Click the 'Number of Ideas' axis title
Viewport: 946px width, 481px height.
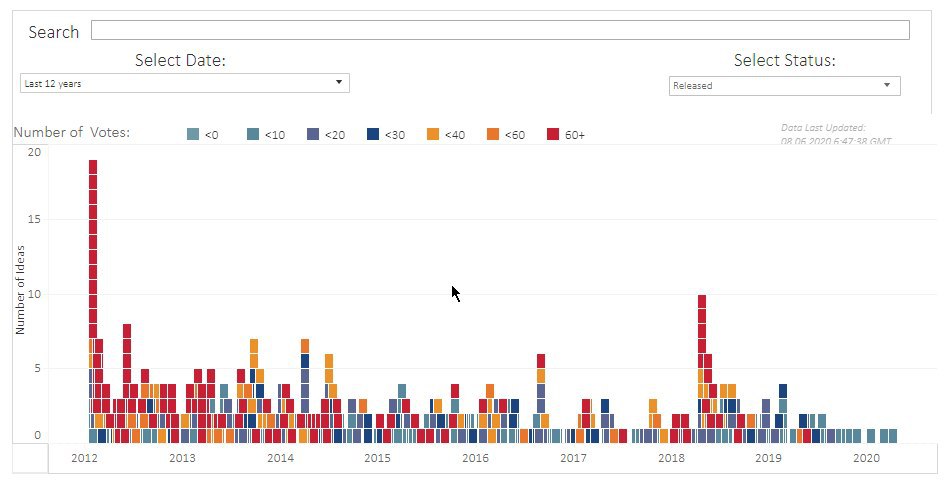(x=20, y=290)
